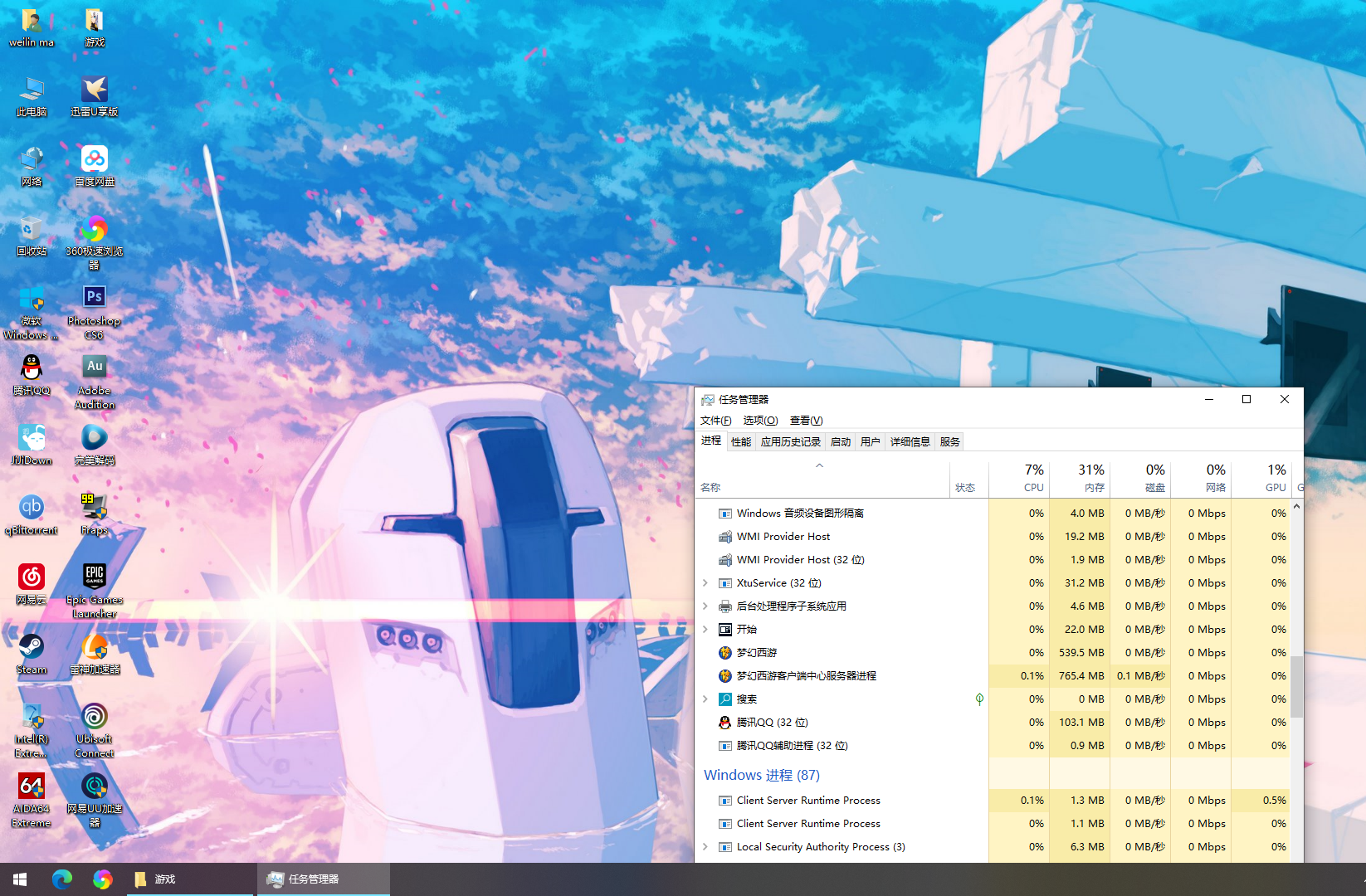Select the Ubisoft Connect desktop icon

(x=95, y=731)
